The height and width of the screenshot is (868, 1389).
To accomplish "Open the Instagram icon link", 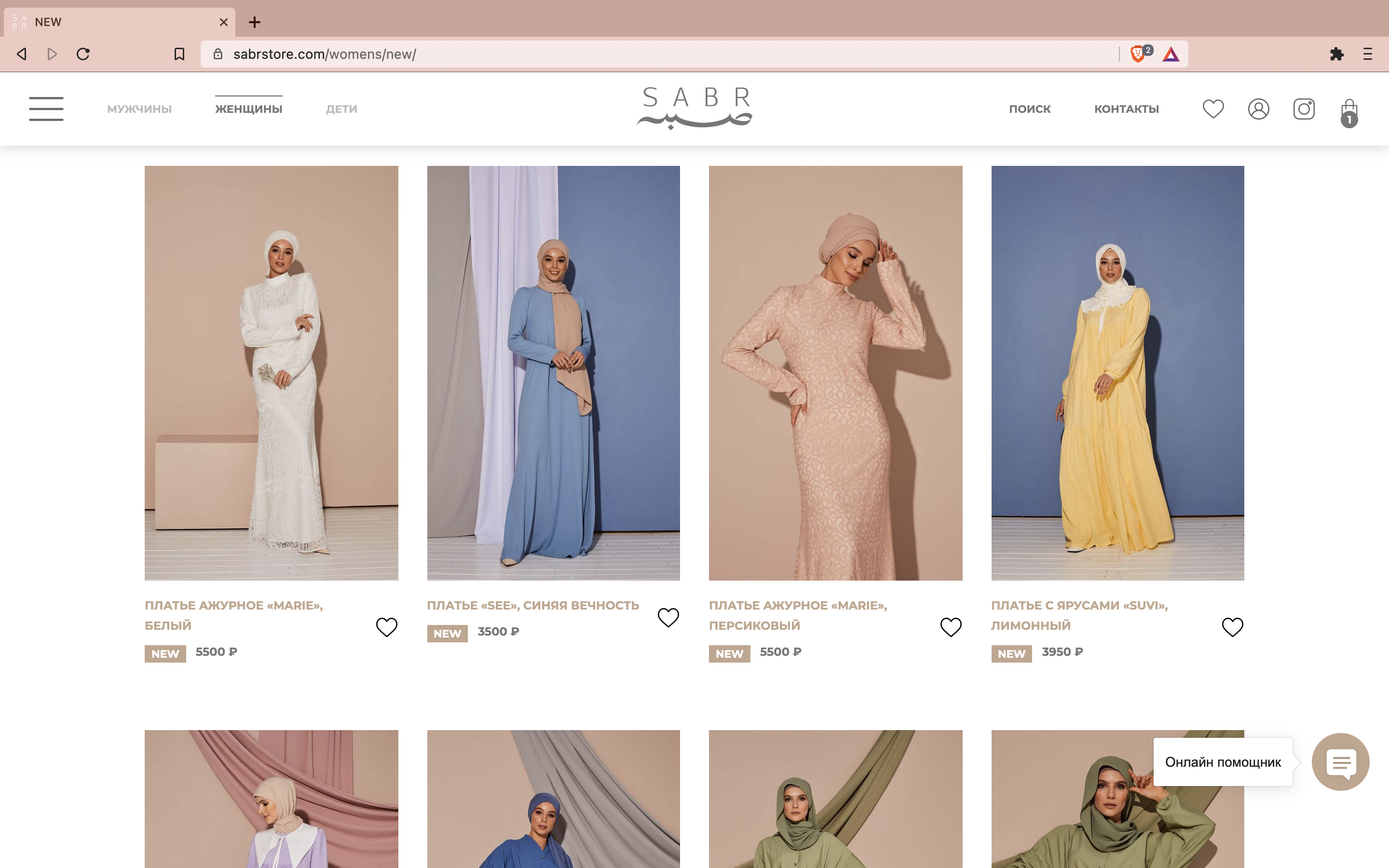I will [1304, 108].
